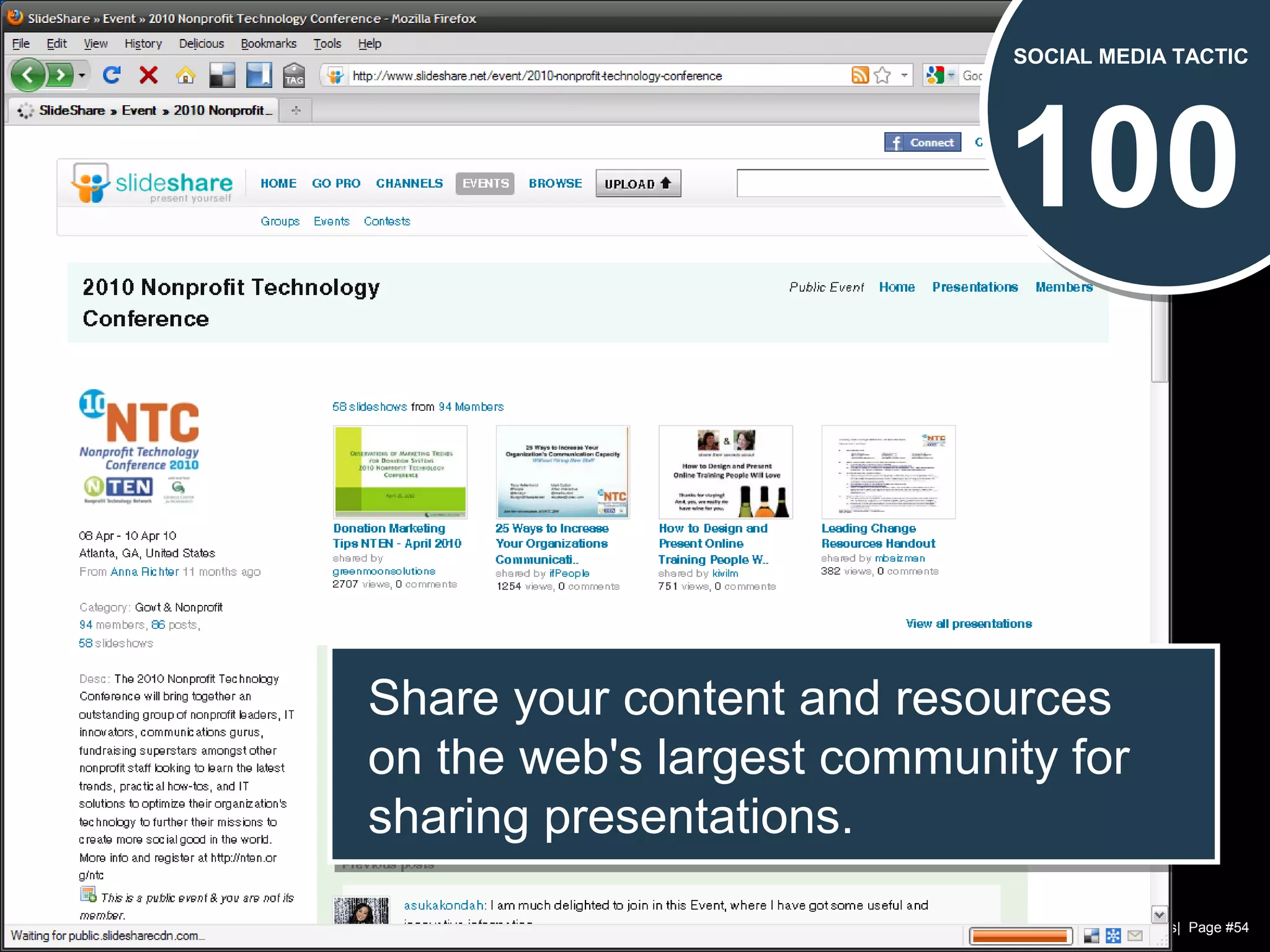The width and height of the screenshot is (1270, 952).
Task: Click the Delicious bookmarks toolbar icon
Action: click(x=221, y=76)
